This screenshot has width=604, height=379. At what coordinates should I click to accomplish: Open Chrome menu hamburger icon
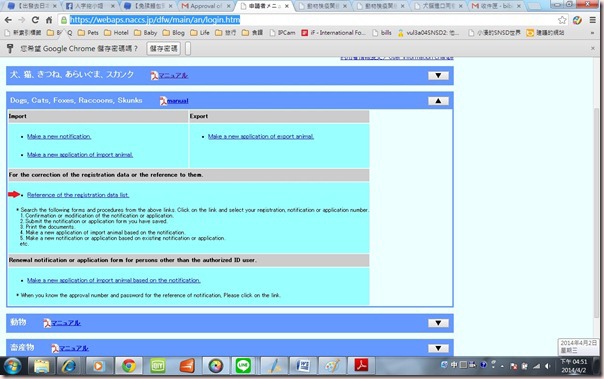(x=592, y=20)
